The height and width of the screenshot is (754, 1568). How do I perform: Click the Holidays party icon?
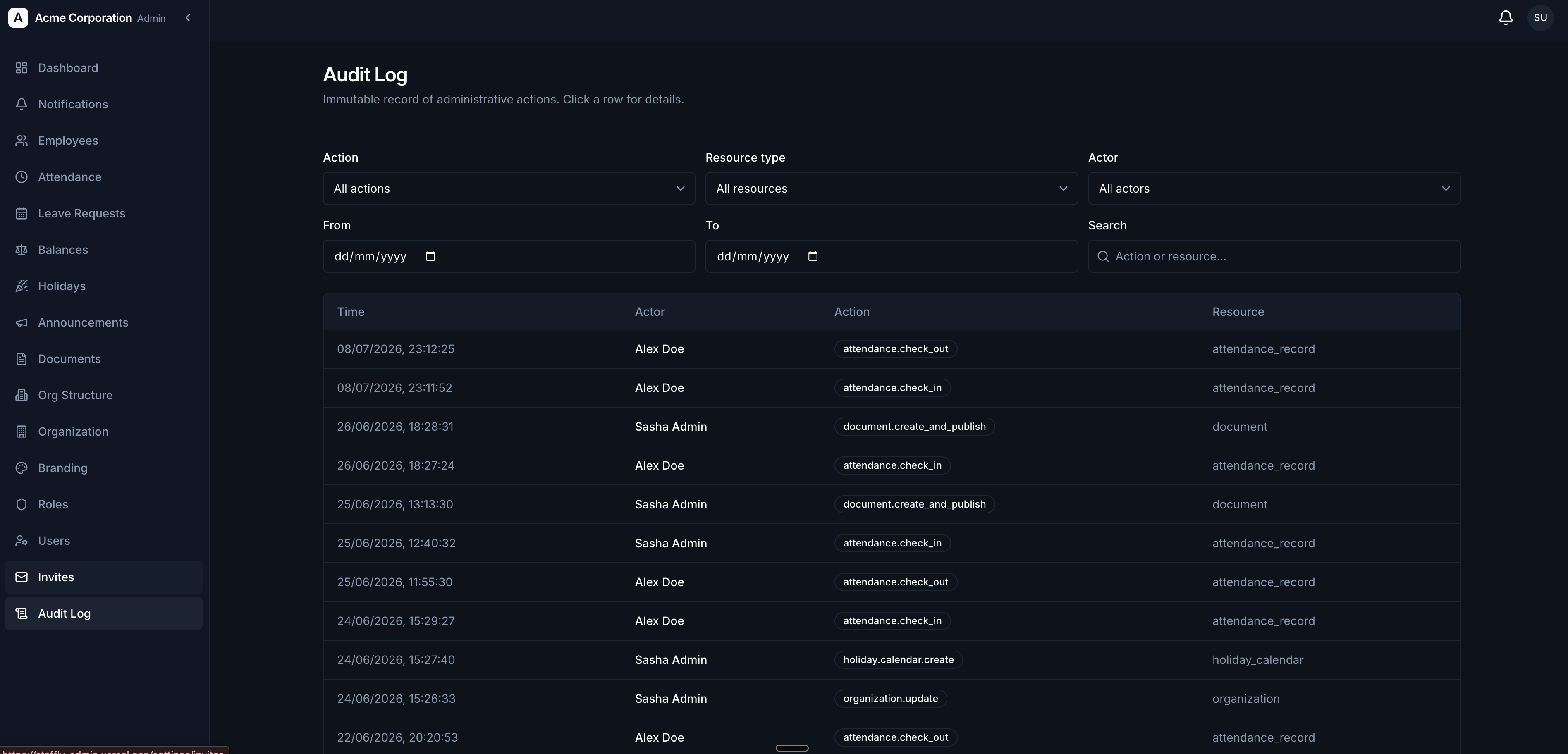click(x=22, y=286)
